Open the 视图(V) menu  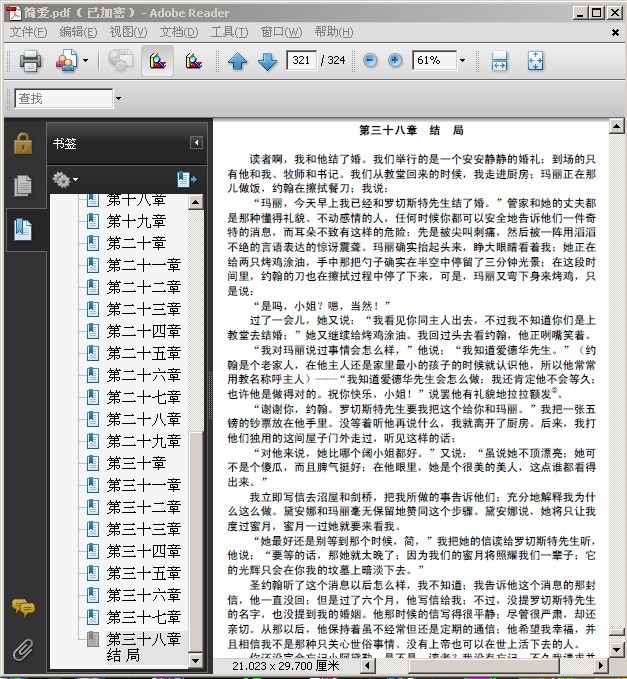(128, 32)
